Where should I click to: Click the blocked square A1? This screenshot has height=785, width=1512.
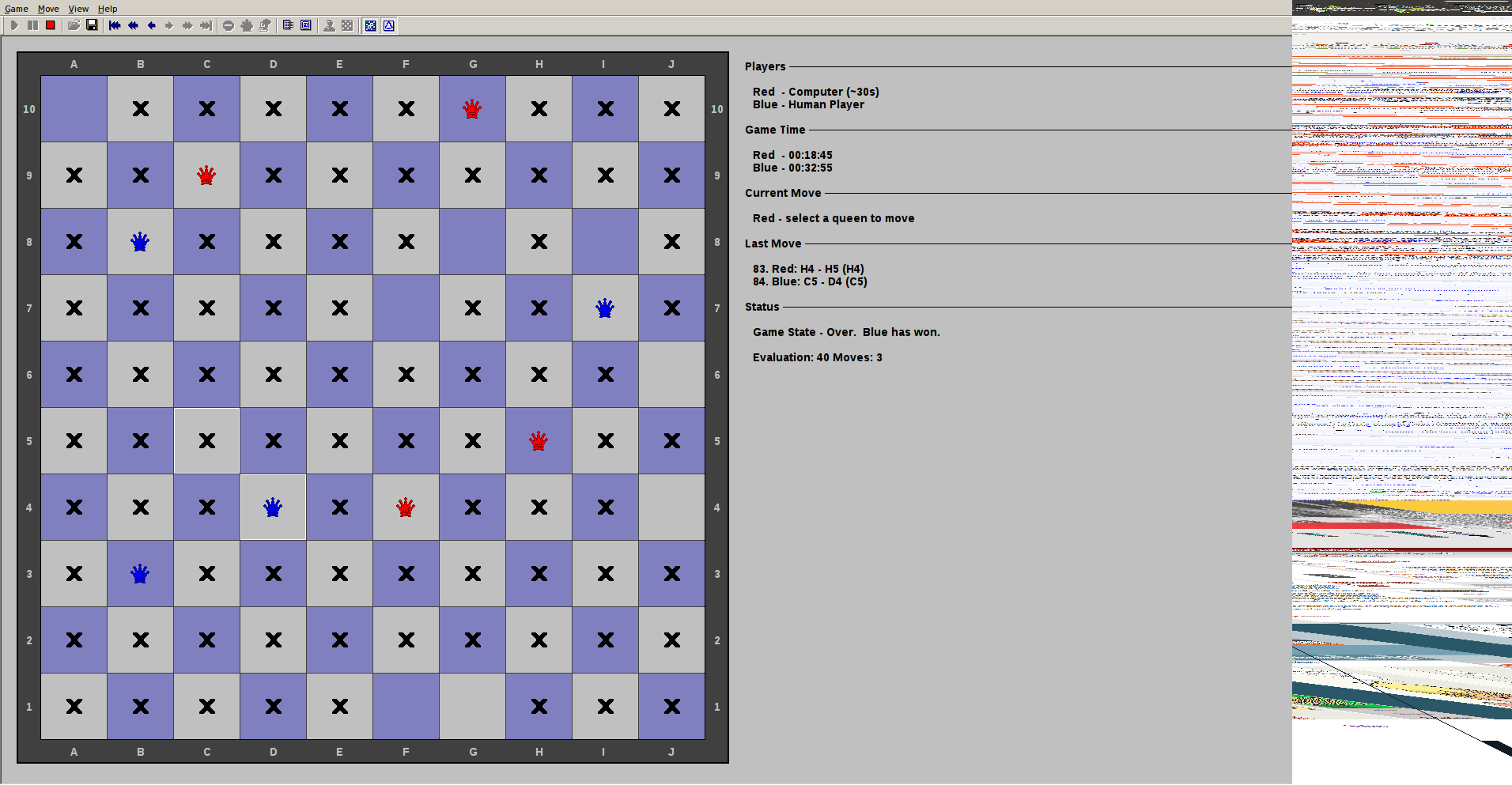coord(74,707)
